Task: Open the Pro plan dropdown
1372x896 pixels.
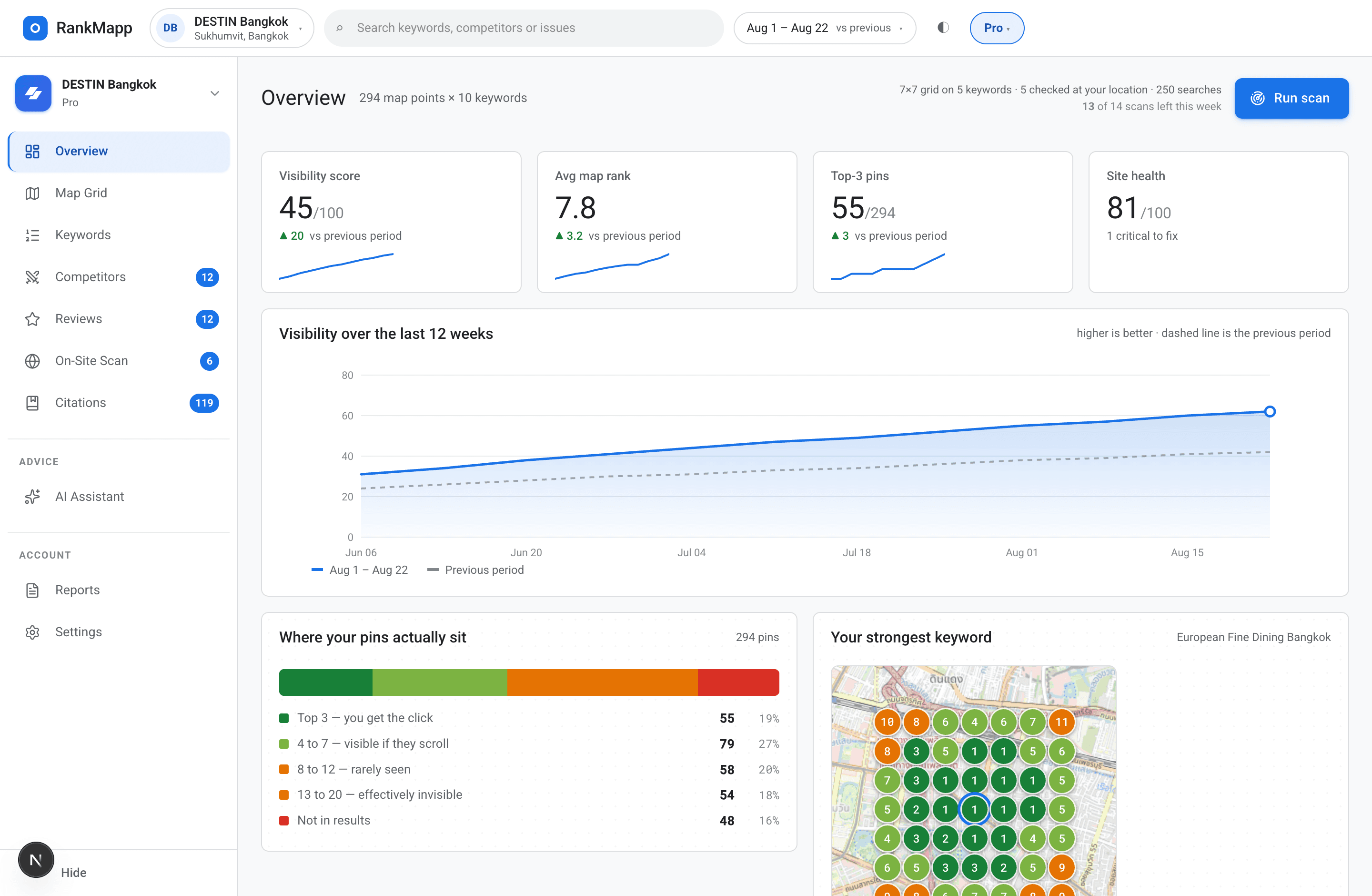Action: pos(997,28)
